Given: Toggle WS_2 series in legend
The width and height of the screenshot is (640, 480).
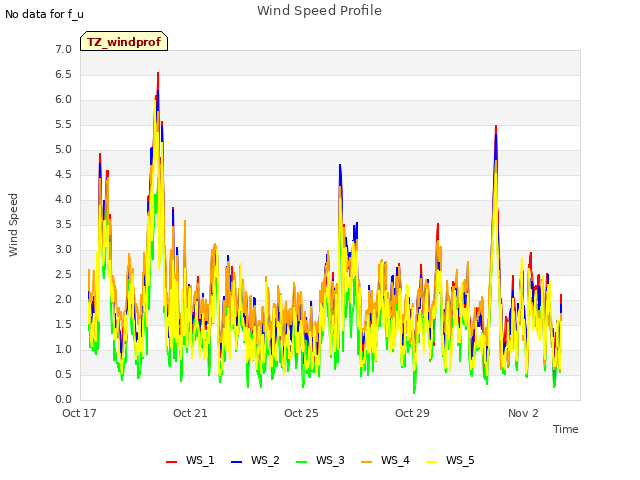Looking at the screenshot, I should tap(255, 460).
